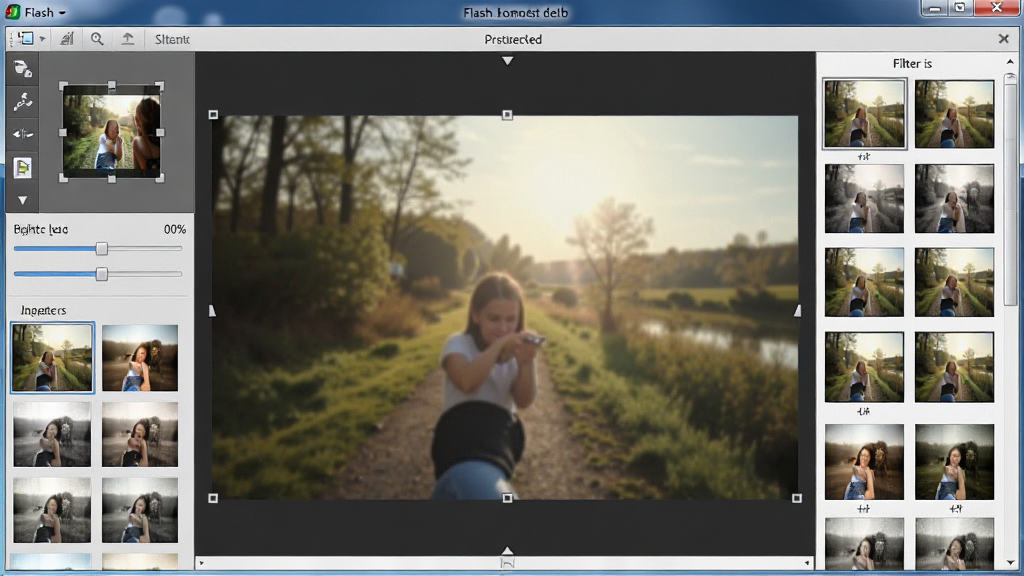
Task: Click the '00%' value next to the brightness label
Action: 174,229
